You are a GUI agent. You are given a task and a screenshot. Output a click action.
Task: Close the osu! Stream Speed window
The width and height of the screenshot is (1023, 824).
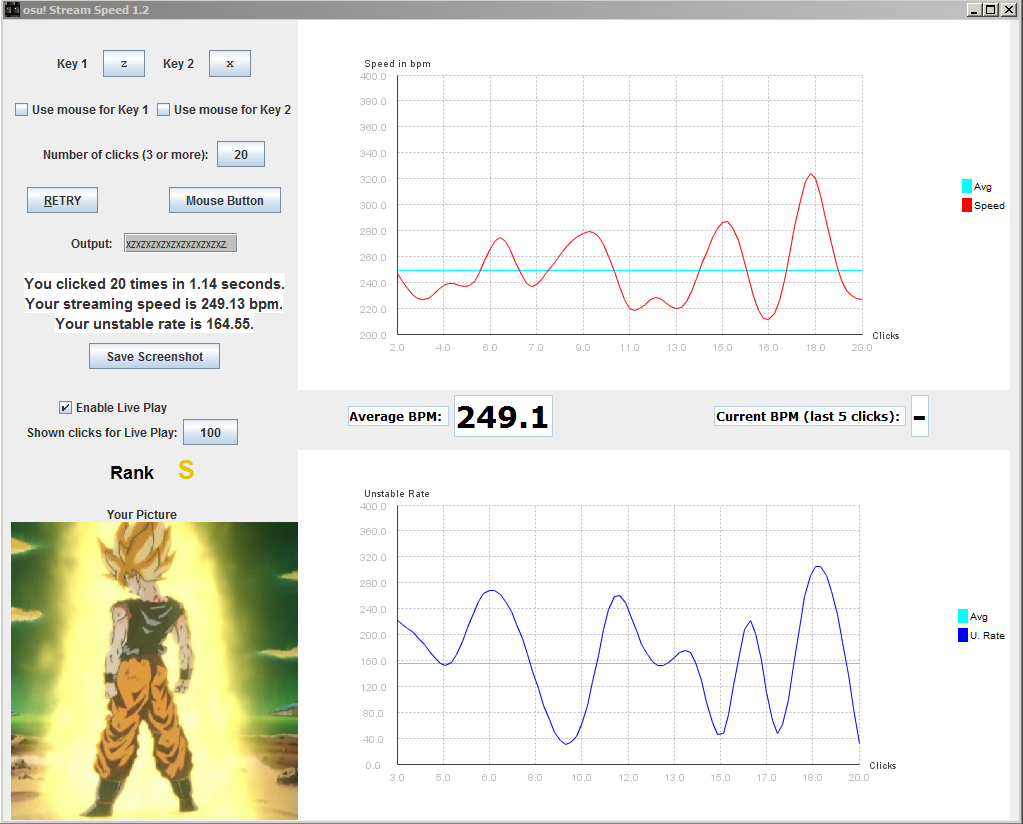coord(1008,10)
